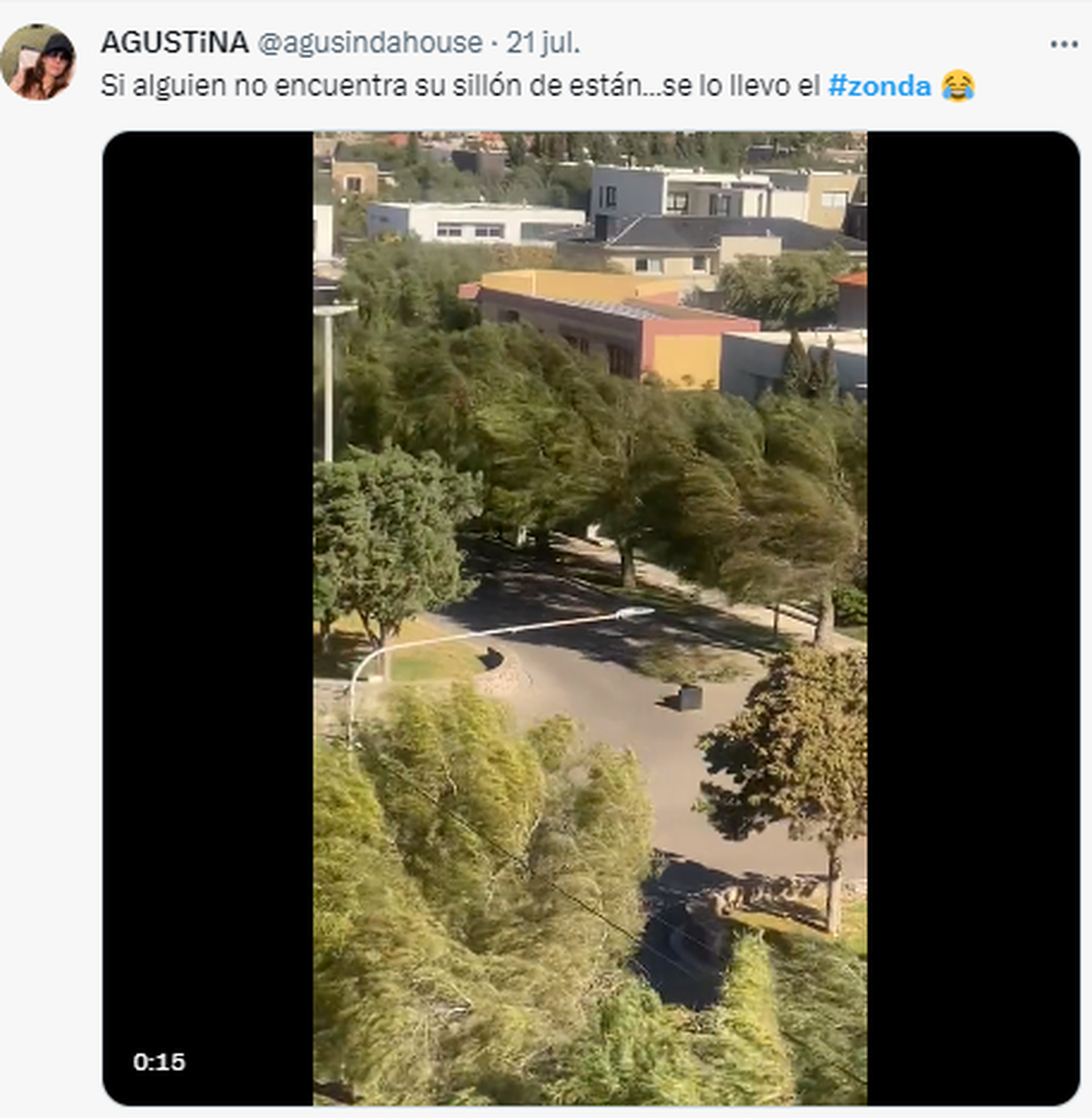The height and width of the screenshot is (1118, 1092).
Task: Open AGUSTiNA's profile avatar picture
Action: pos(38,62)
